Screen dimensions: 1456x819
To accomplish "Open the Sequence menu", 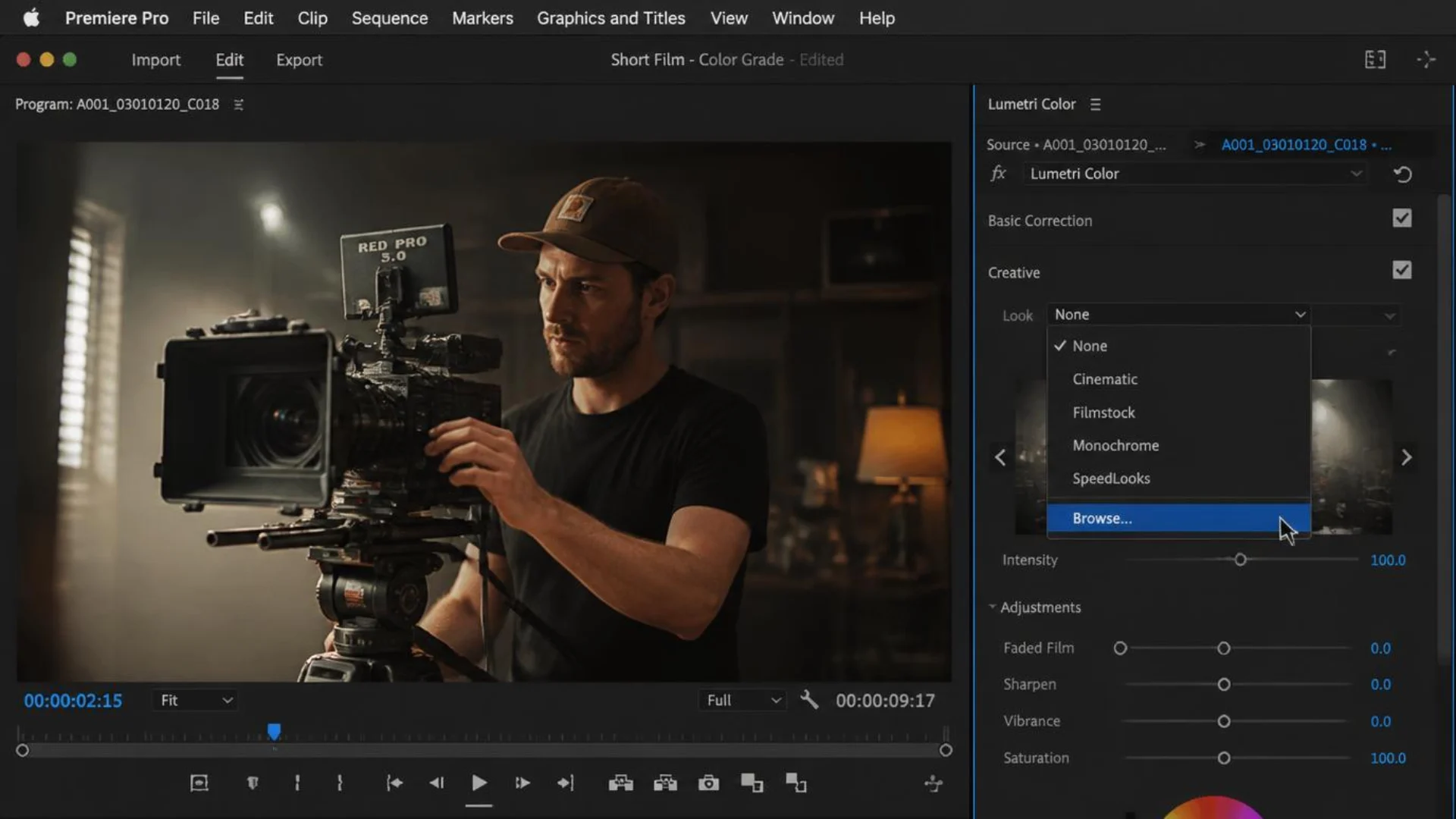I will tap(389, 17).
